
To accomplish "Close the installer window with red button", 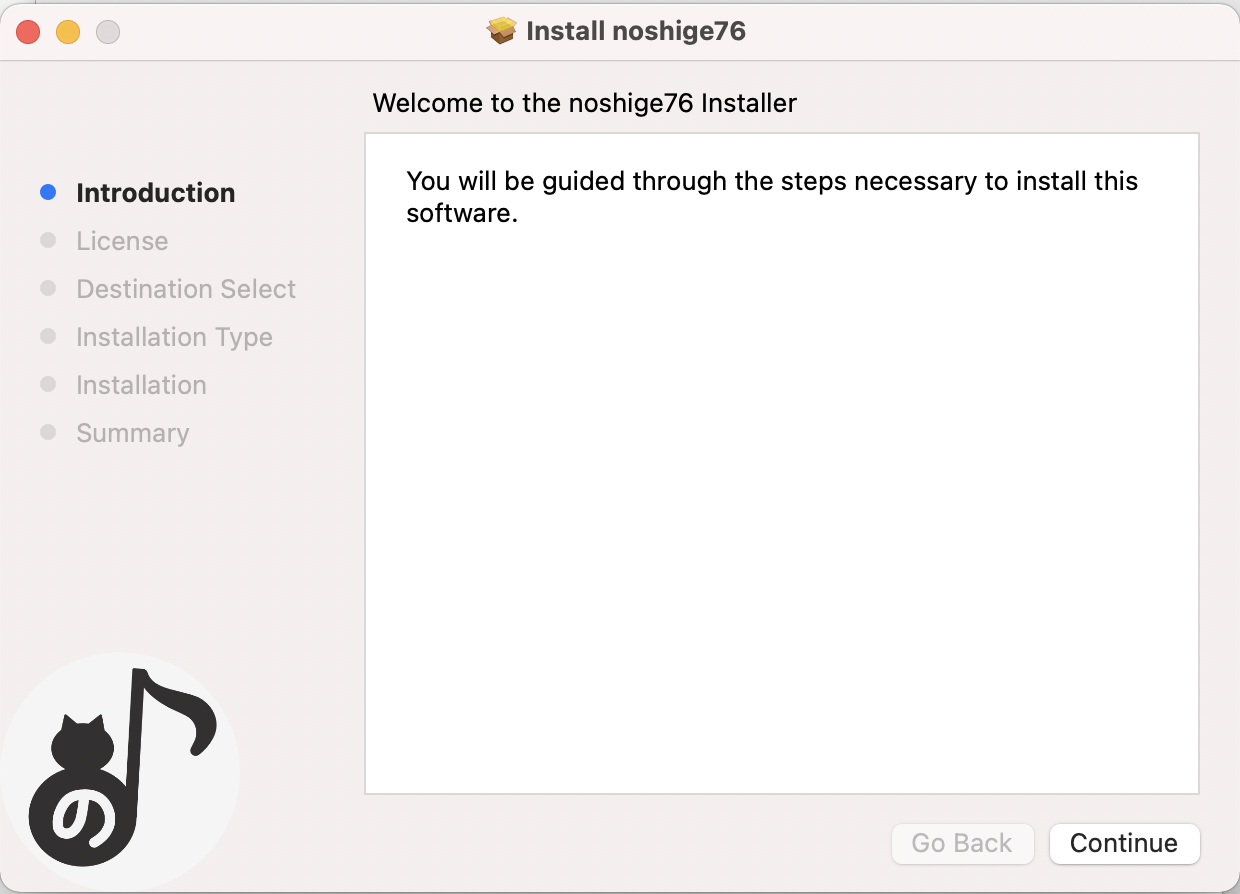I will 28,32.
